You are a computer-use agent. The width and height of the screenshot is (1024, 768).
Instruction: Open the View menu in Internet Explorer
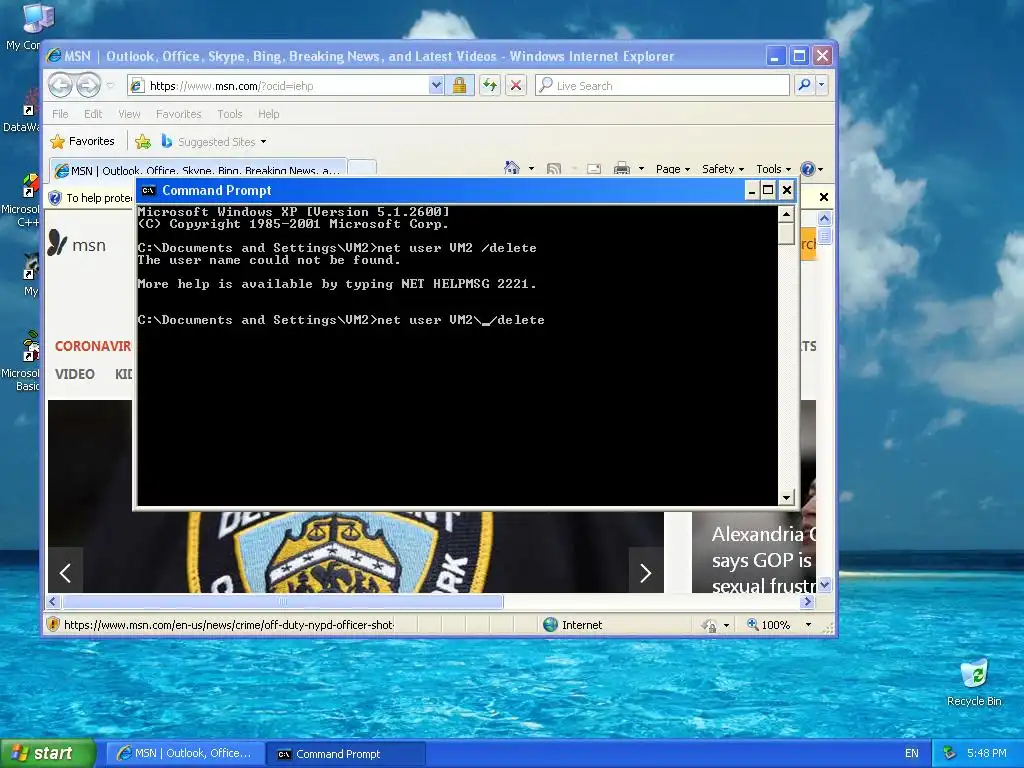pyautogui.click(x=129, y=114)
